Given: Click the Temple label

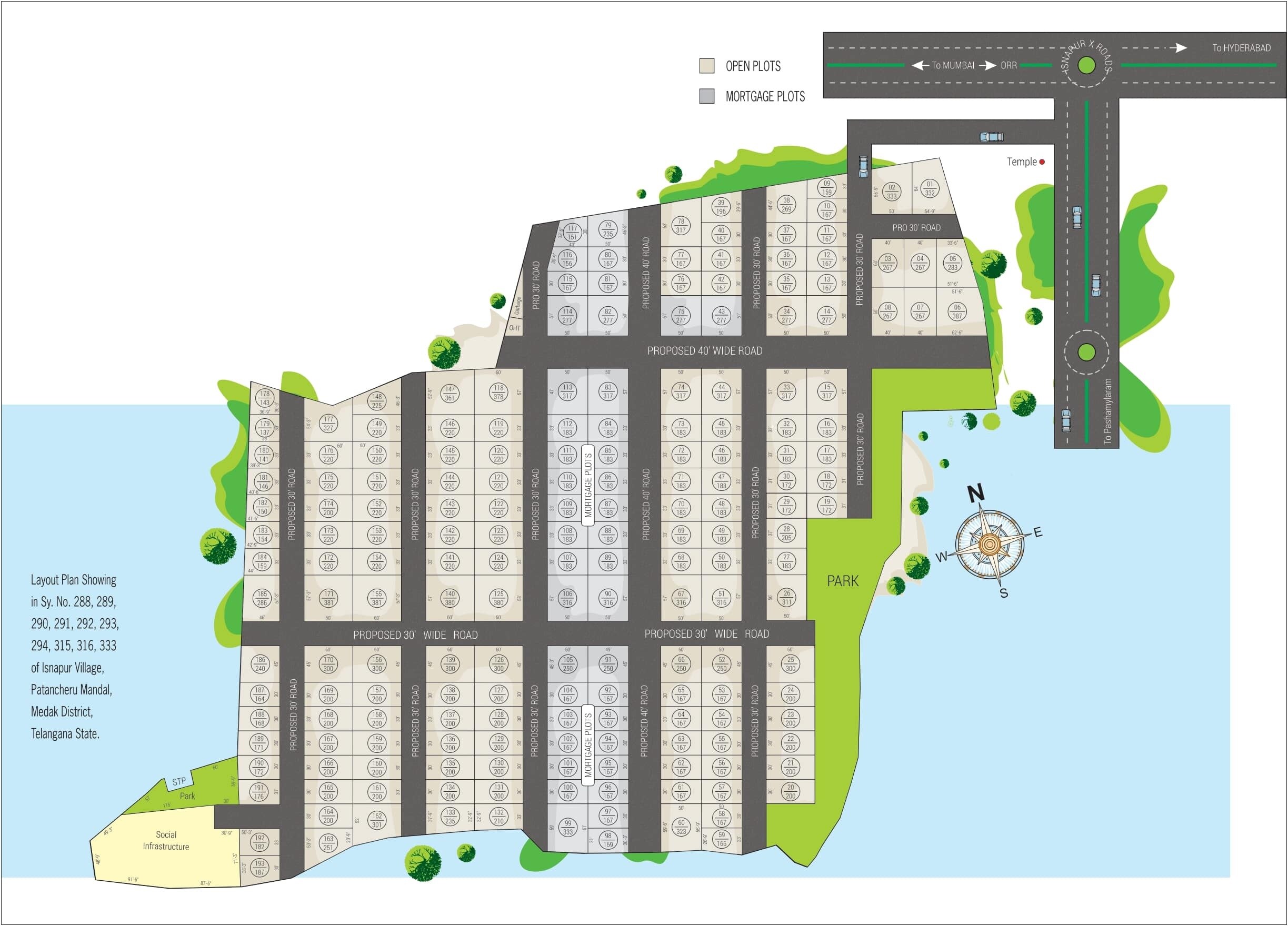Looking at the screenshot, I should tap(1022, 162).
